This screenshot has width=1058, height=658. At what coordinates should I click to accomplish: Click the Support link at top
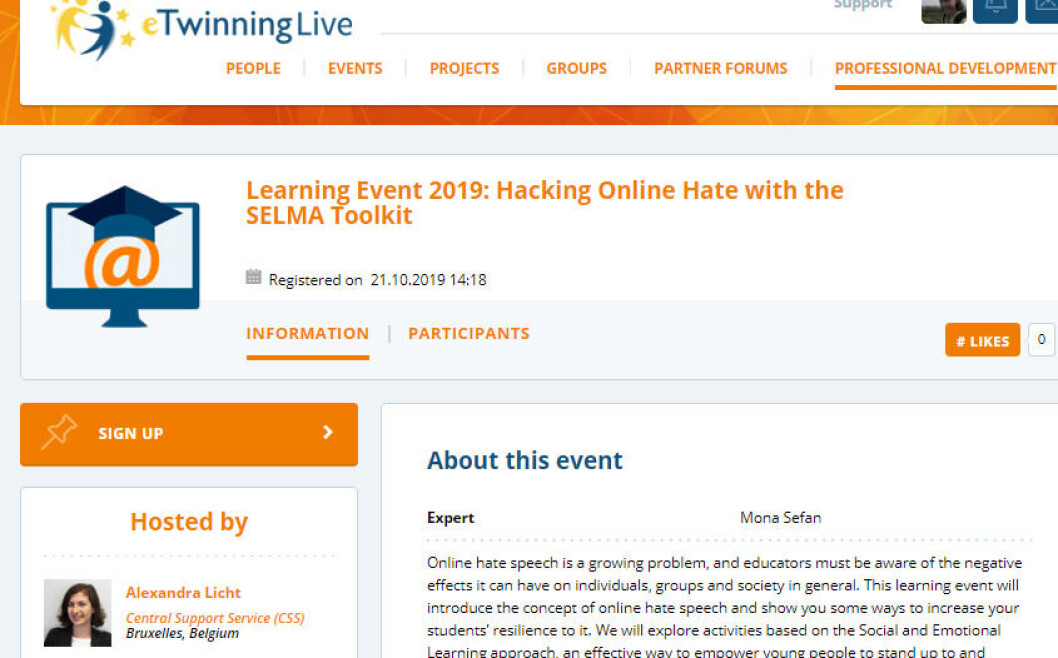[862, 5]
